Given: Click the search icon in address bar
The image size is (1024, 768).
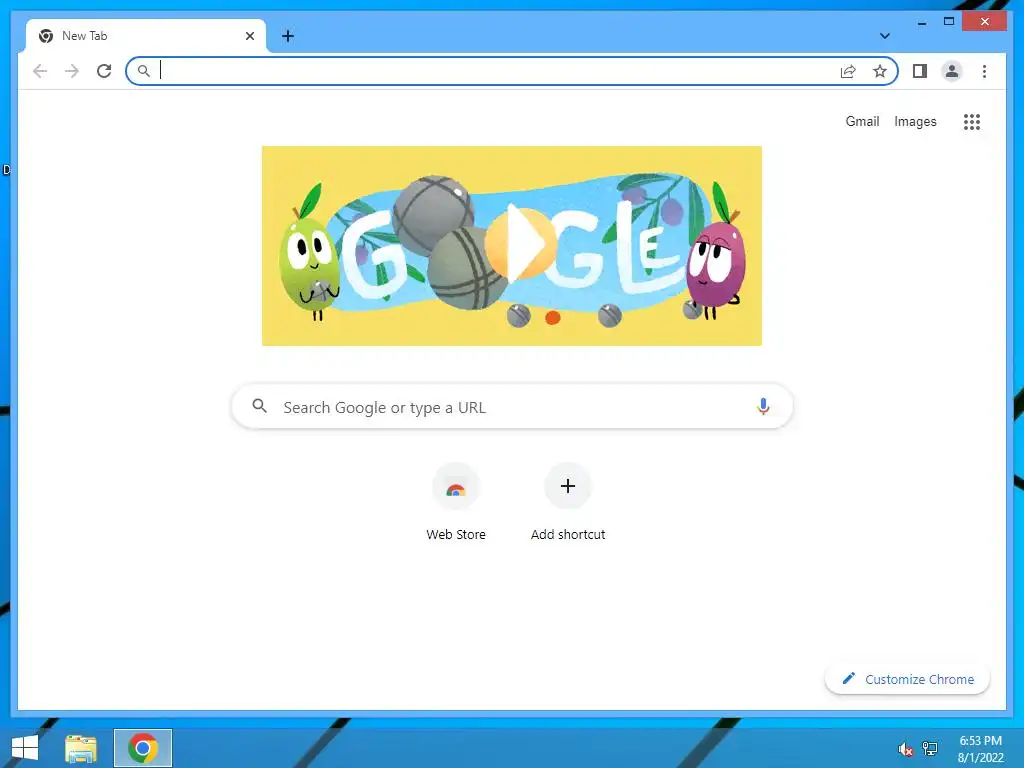Looking at the screenshot, I should [x=144, y=71].
